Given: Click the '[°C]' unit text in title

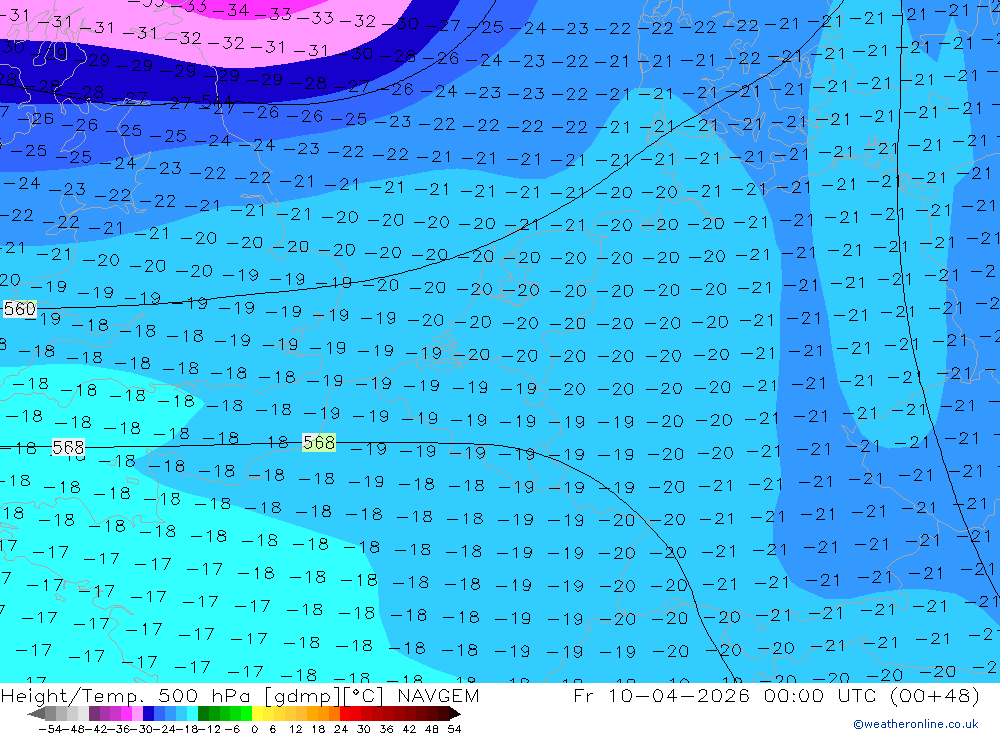Looking at the screenshot, I should tap(364, 695).
